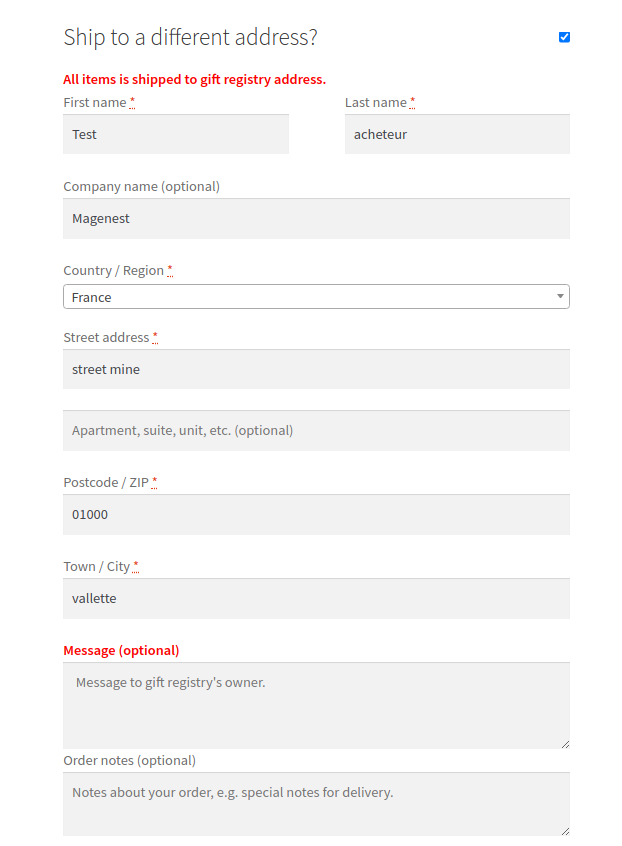622x846 pixels.
Task: Click the Message to gift registry's owner textarea
Action: tap(316, 704)
